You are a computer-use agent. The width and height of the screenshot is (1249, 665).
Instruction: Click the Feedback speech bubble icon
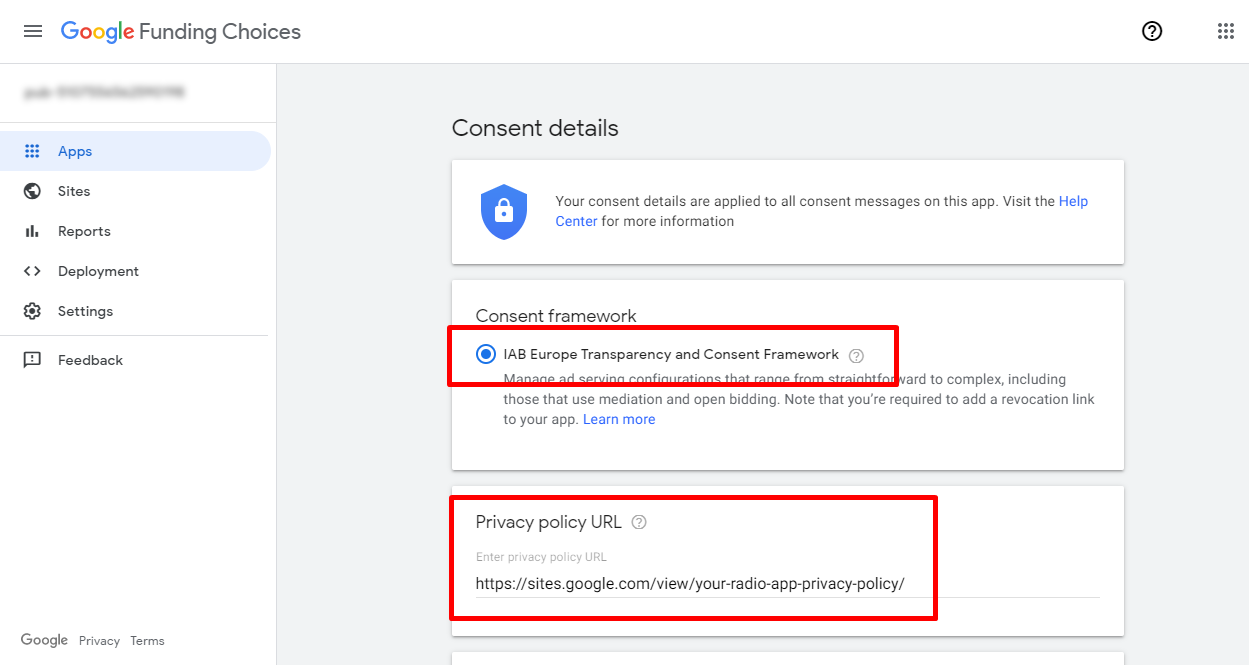32,360
